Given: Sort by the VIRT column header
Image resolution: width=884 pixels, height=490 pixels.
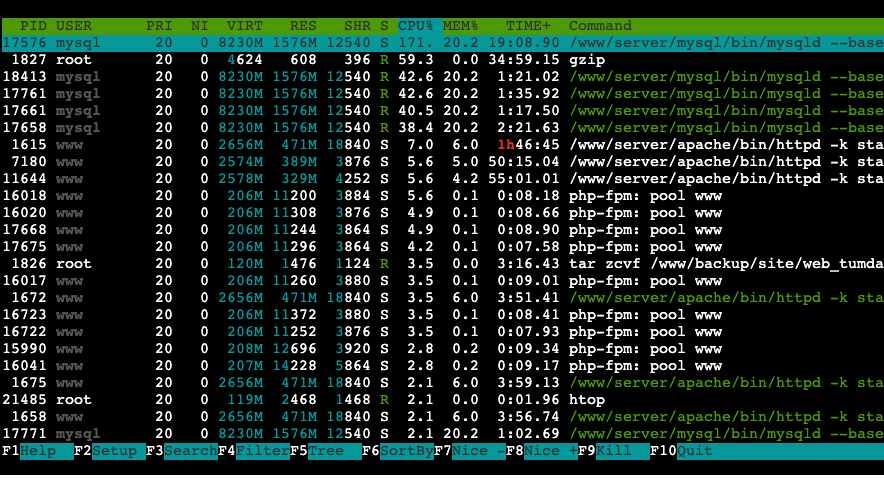Looking at the screenshot, I should coord(245,26).
